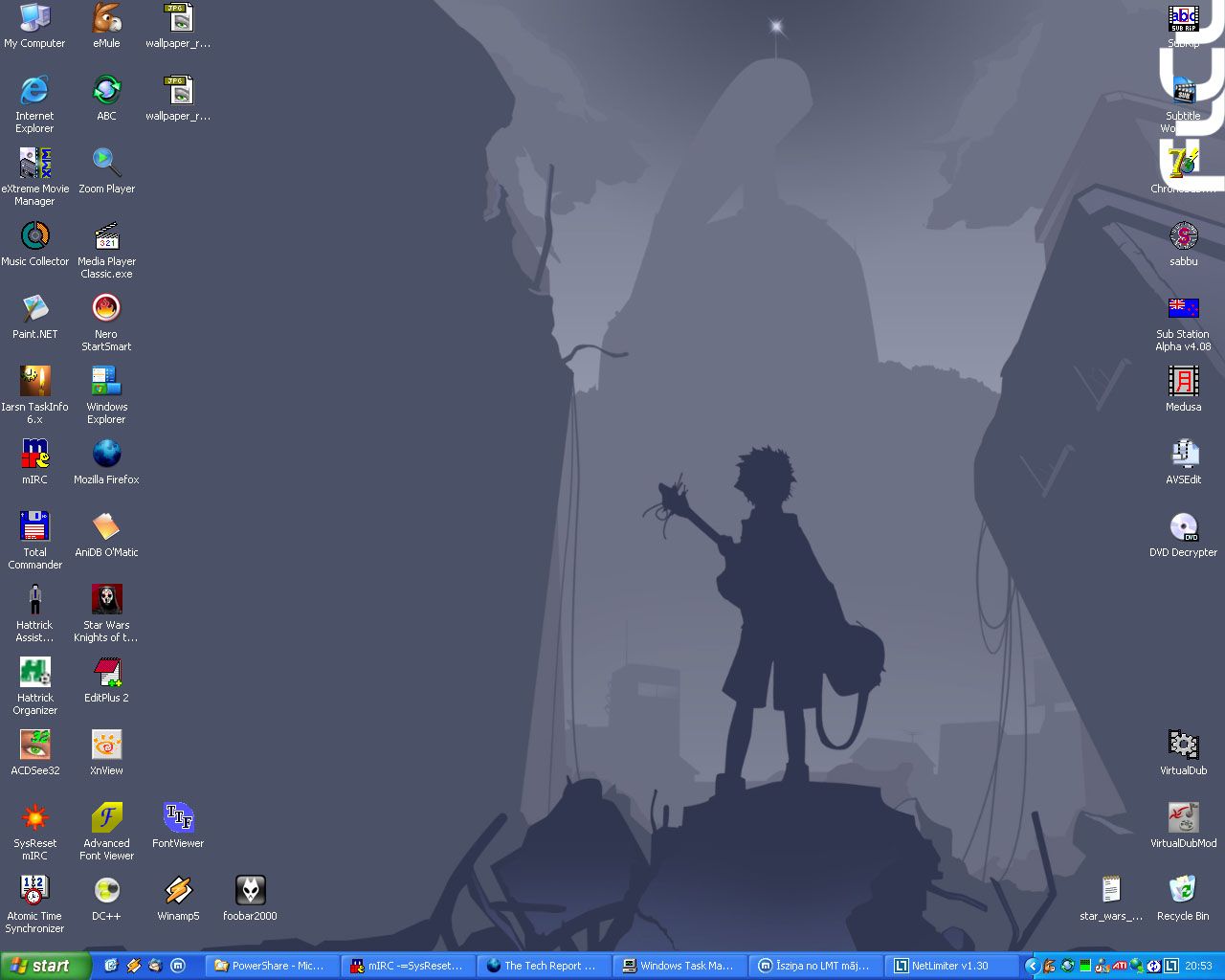1225x980 pixels.
Task: Select the SubRip desktop icon
Action: [x=1184, y=26]
